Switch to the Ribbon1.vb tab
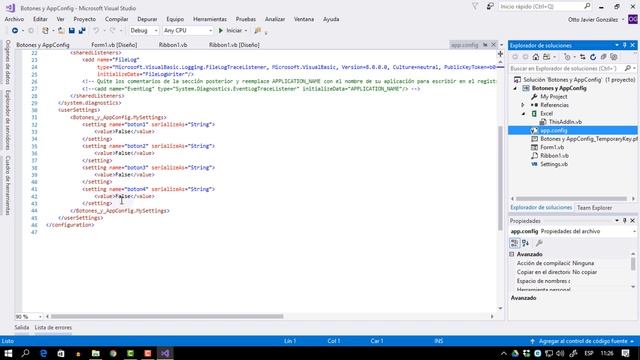This screenshot has height=360, width=640. click(173, 45)
